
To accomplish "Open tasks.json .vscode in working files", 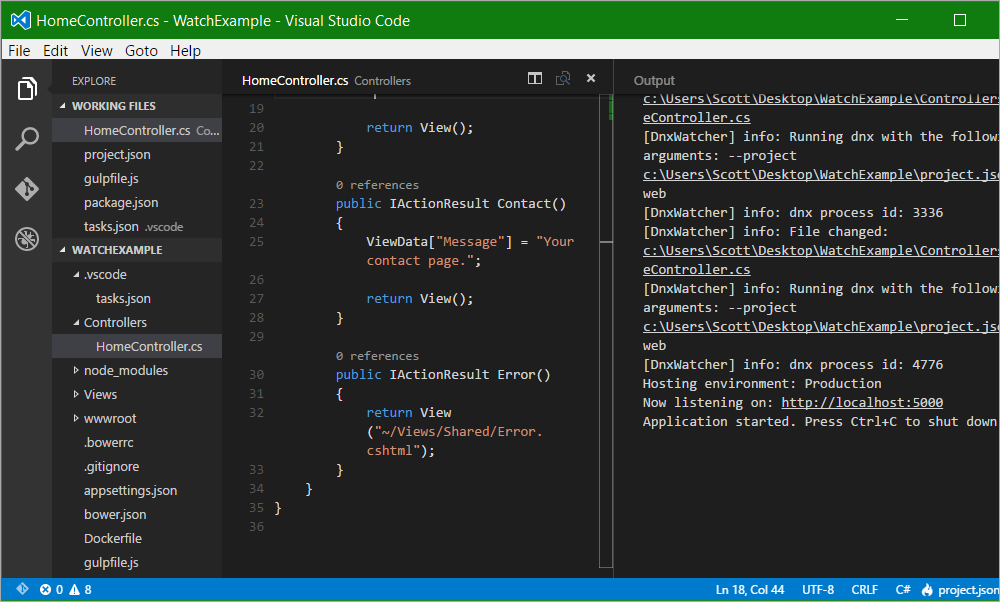I will coord(137,226).
